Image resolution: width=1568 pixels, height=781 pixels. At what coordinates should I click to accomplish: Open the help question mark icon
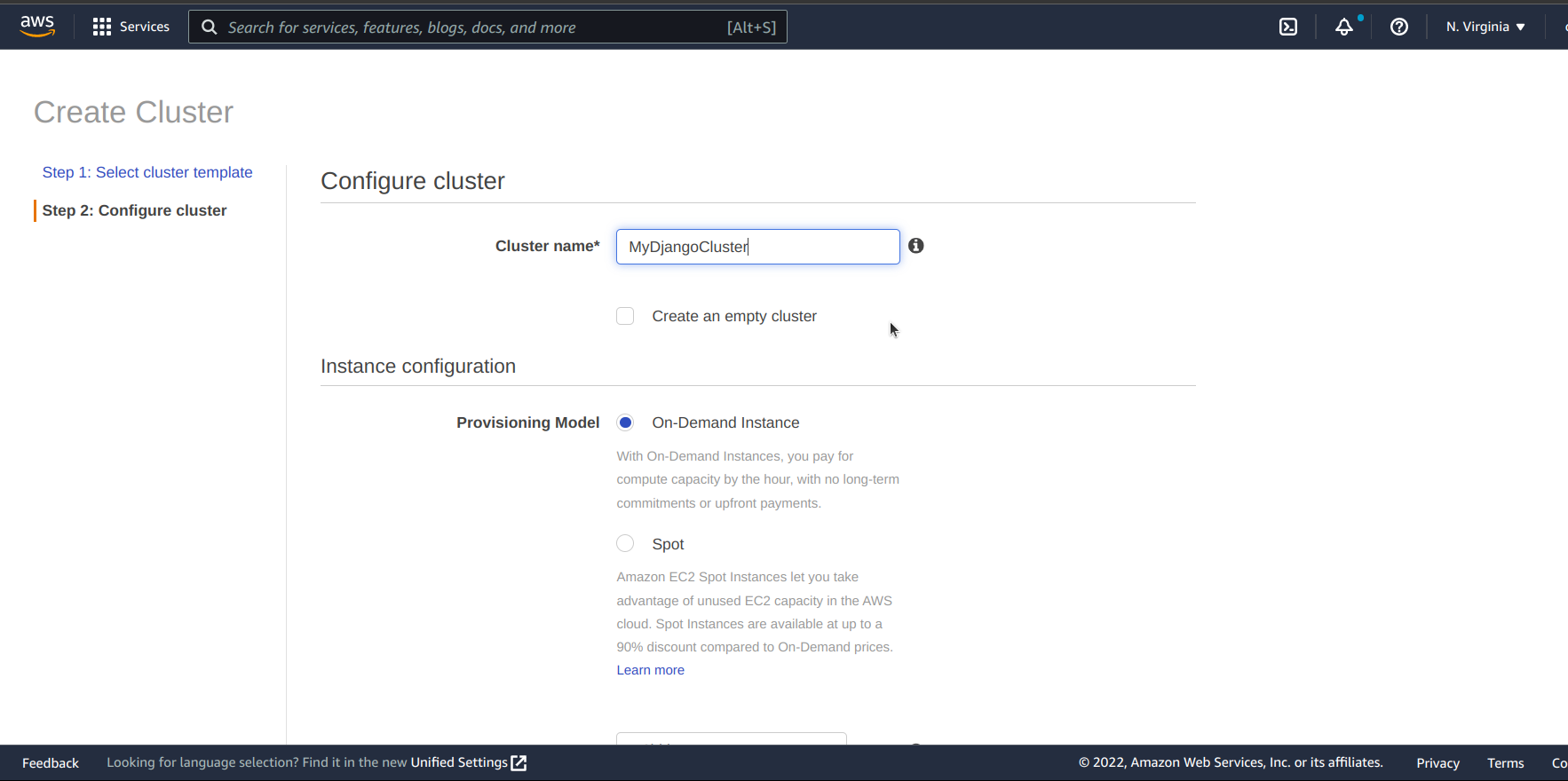[x=1399, y=27]
